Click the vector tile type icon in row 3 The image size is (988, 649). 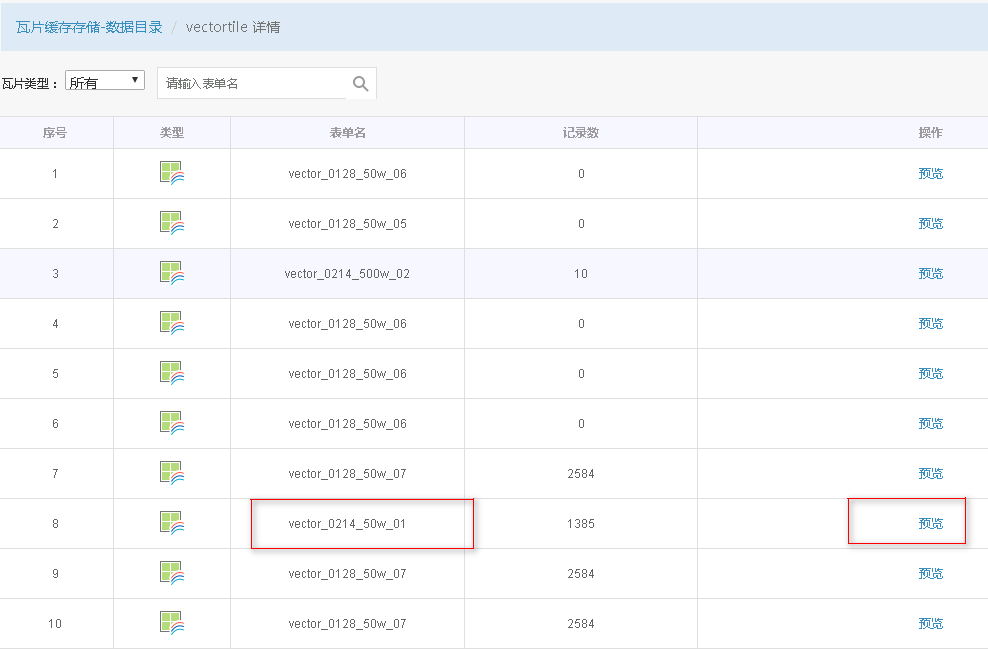(x=171, y=273)
